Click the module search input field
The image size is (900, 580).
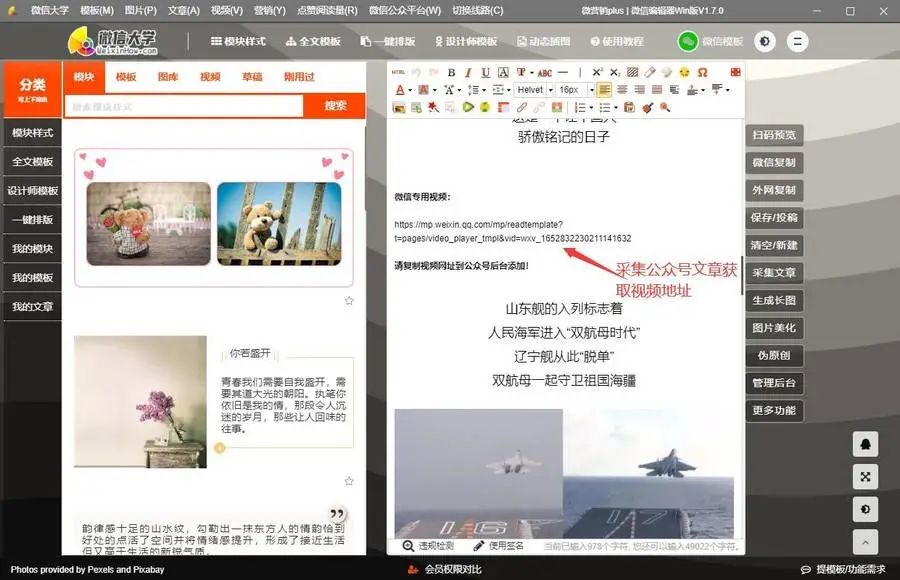pyautogui.click(x=184, y=106)
